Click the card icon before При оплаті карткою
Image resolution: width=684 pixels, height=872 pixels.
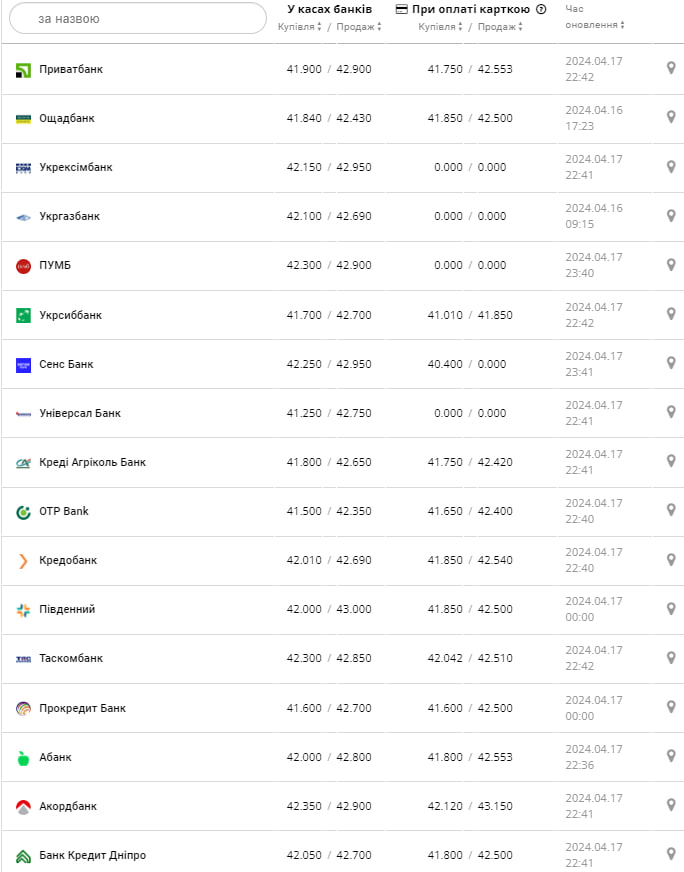(403, 9)
